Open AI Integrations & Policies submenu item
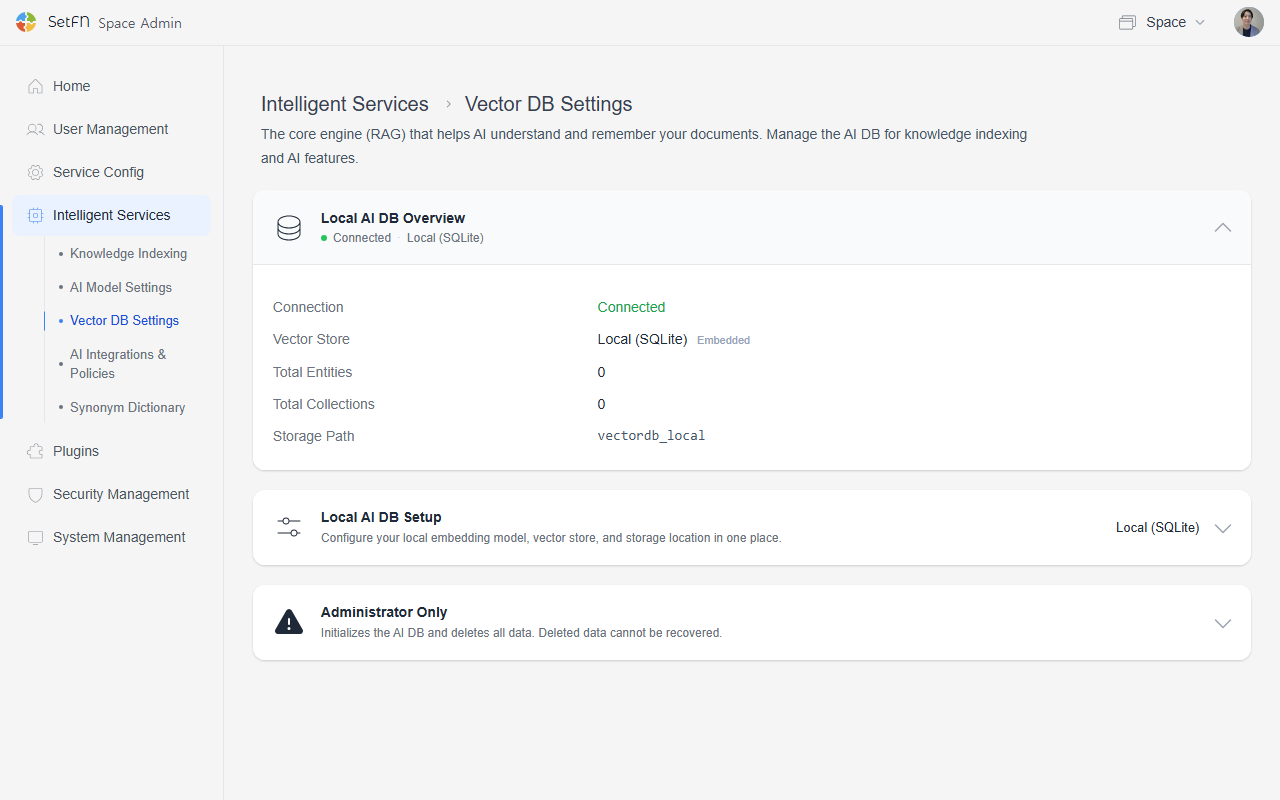 [x=118, y=364]
